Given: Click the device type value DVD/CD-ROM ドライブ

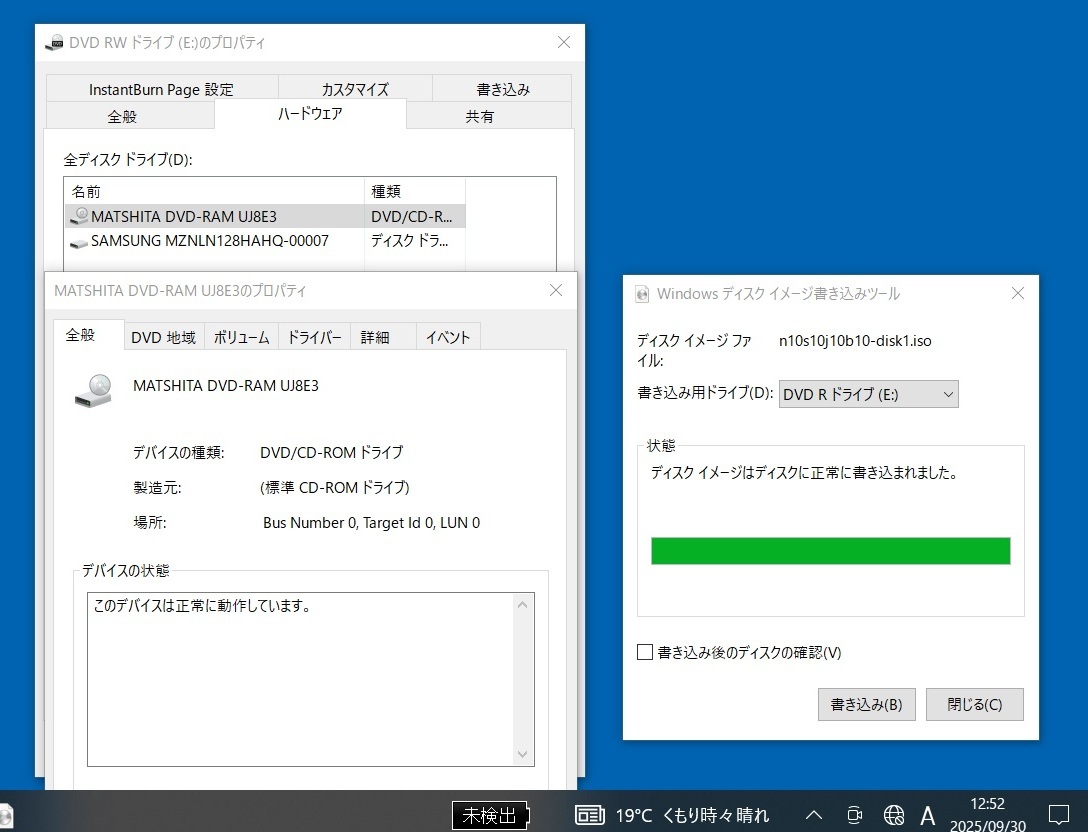Looking at the screenshot, I should 331,452.
